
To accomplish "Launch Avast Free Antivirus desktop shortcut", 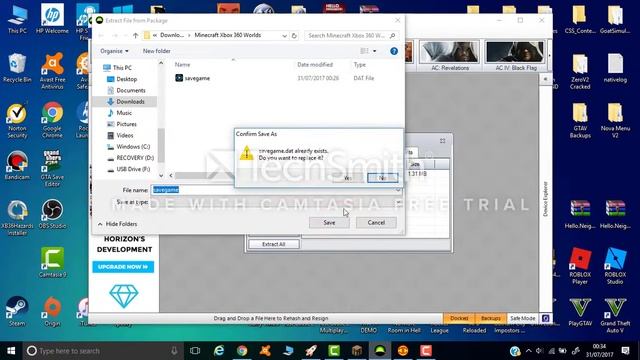I will [52, 70].
